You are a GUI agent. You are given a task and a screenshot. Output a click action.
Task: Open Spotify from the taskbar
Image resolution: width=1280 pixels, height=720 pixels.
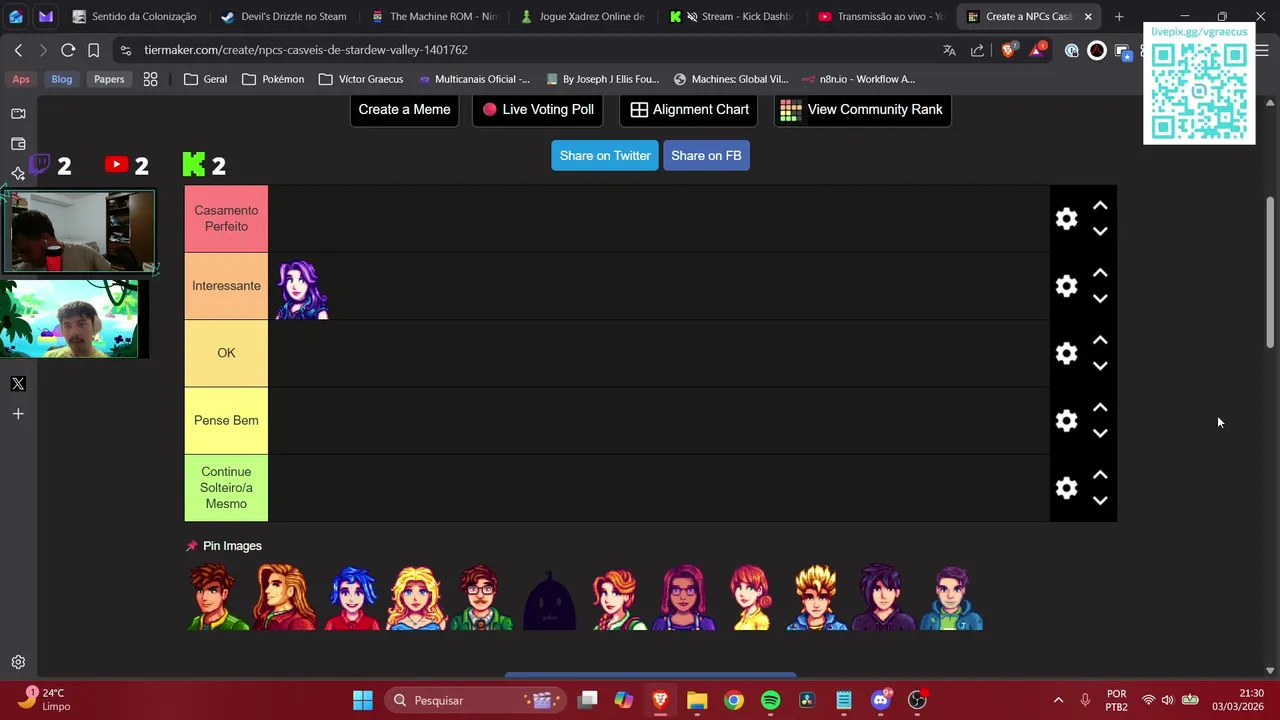coord(770,700)
